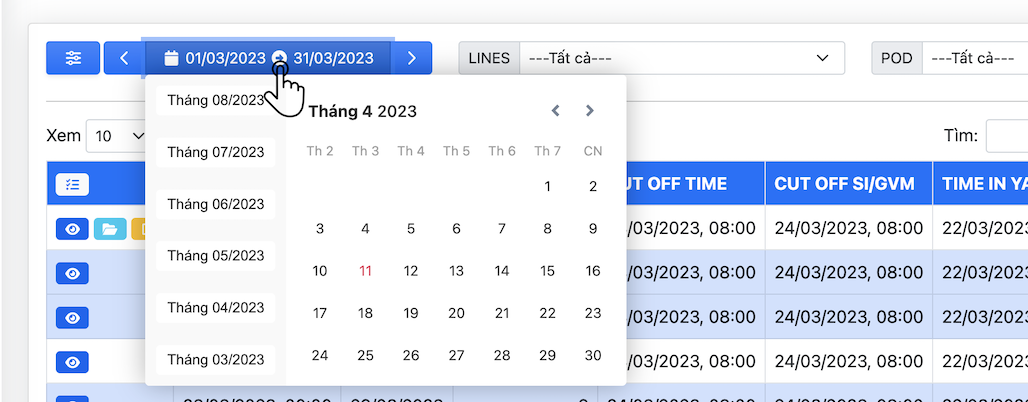
Task: Click the calendar icon in date range
Action: click(171, 58)
